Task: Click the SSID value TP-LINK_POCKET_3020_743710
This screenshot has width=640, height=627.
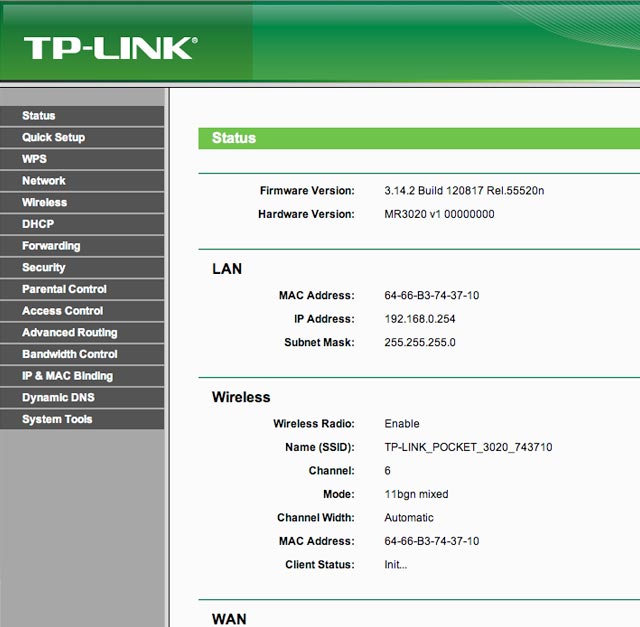Action: coord(468,447)
